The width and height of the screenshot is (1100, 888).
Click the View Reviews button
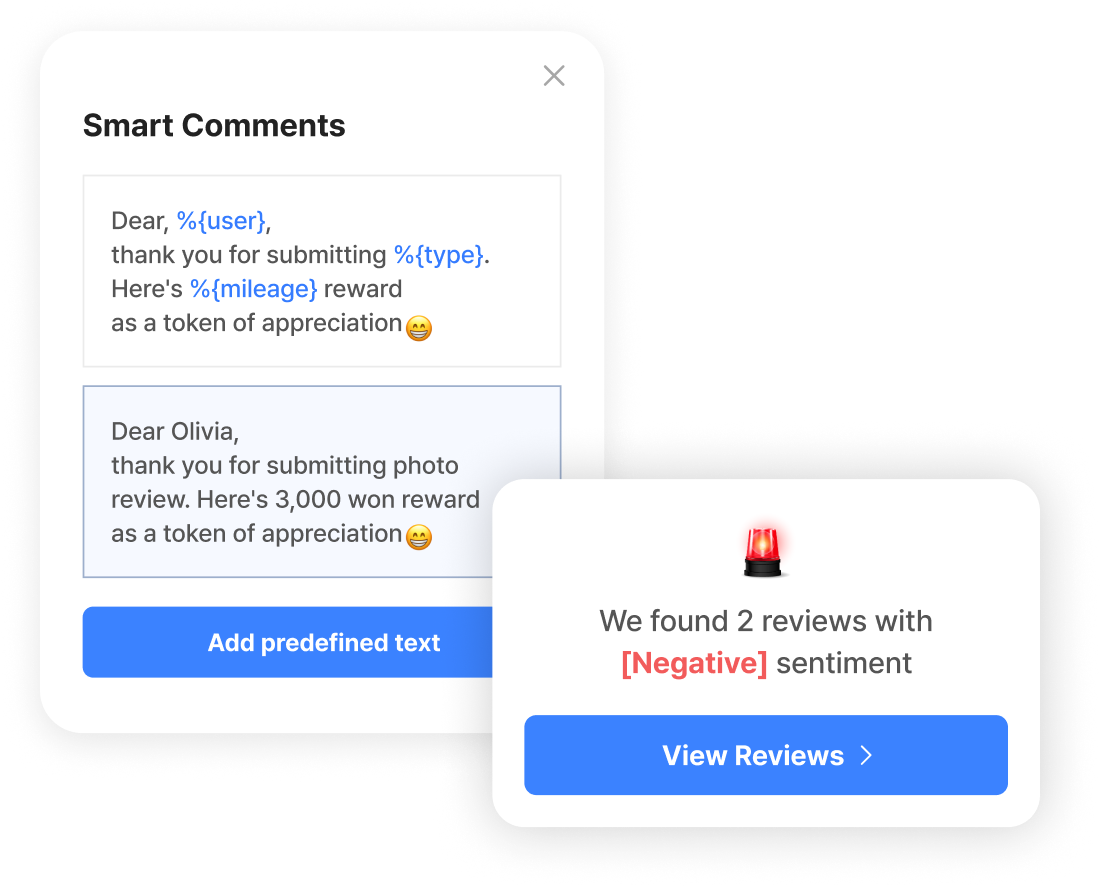tap(766, 756)
